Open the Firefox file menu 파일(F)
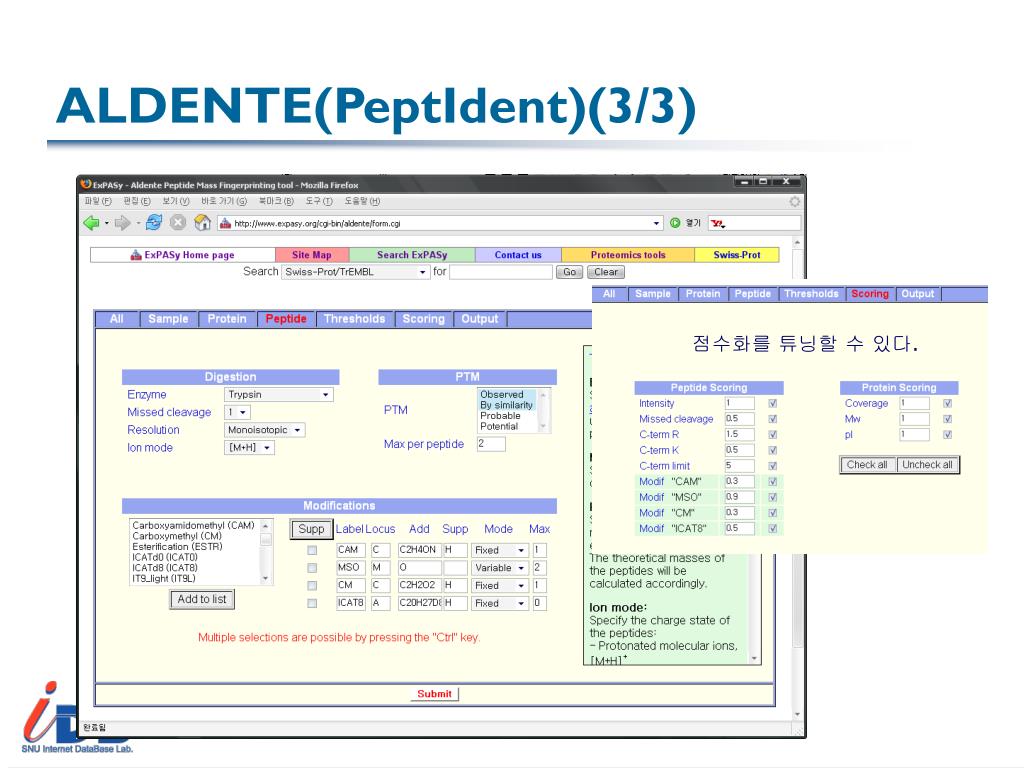Viewport: 1024px width, 768px height. (98, 201)
